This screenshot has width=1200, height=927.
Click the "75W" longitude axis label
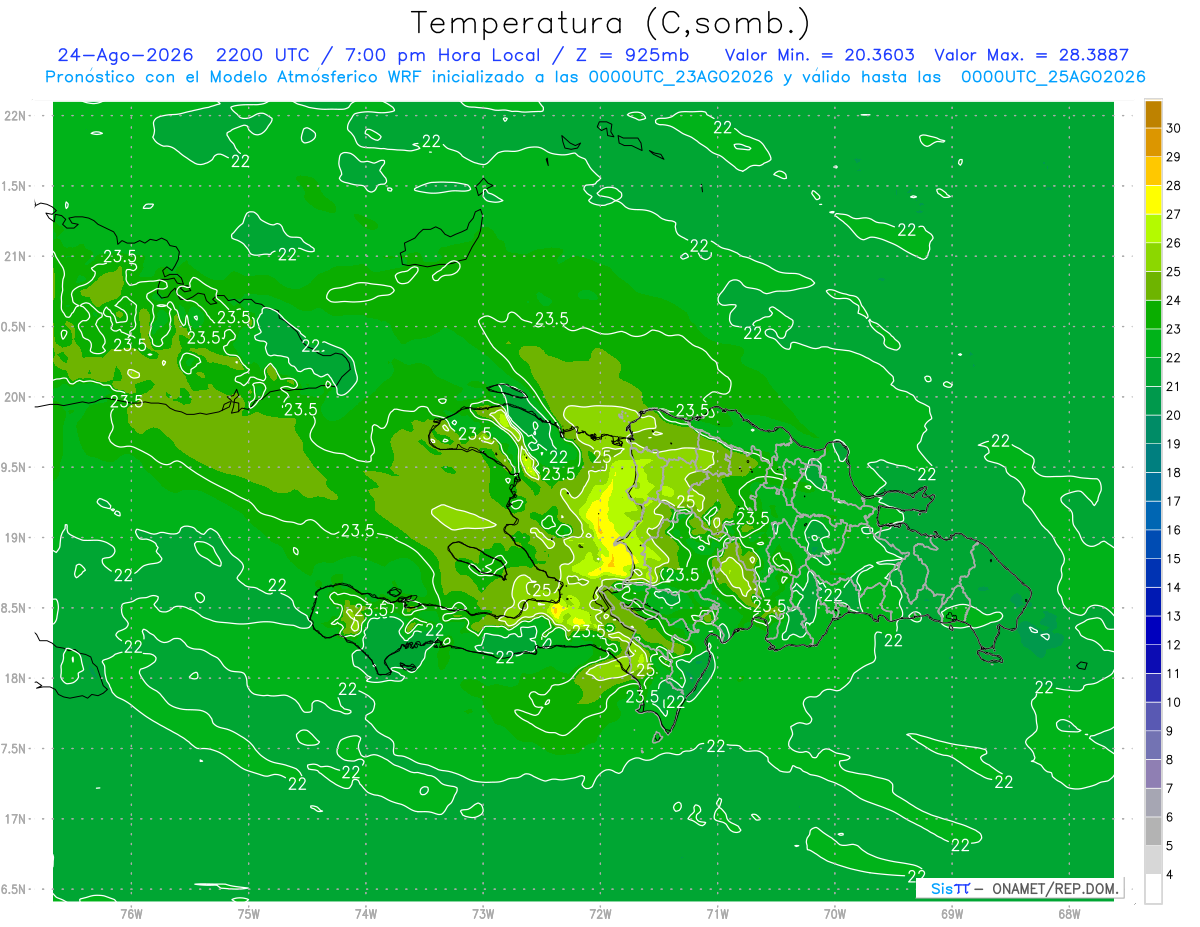click(249, 914)
